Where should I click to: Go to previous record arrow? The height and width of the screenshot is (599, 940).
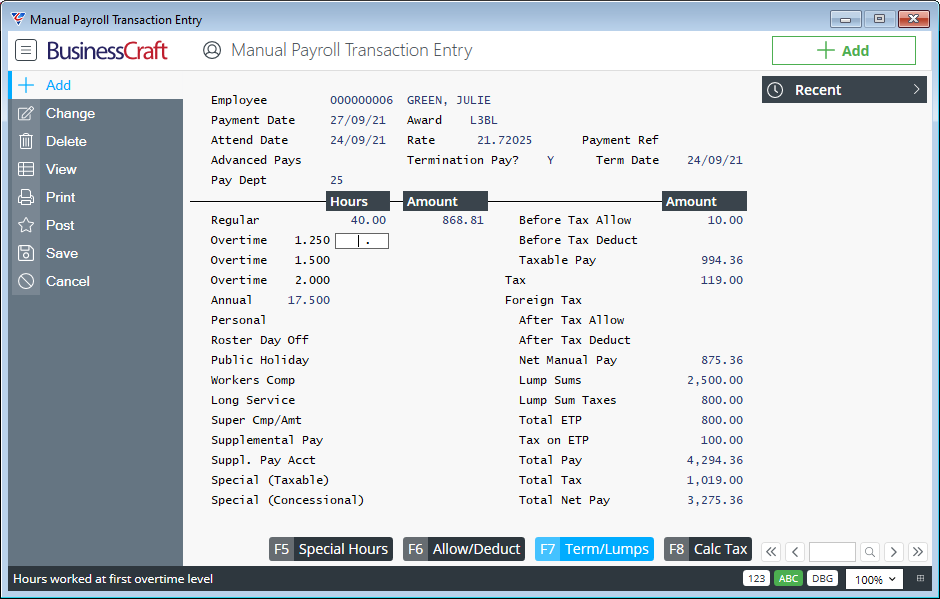pos(796,552)
